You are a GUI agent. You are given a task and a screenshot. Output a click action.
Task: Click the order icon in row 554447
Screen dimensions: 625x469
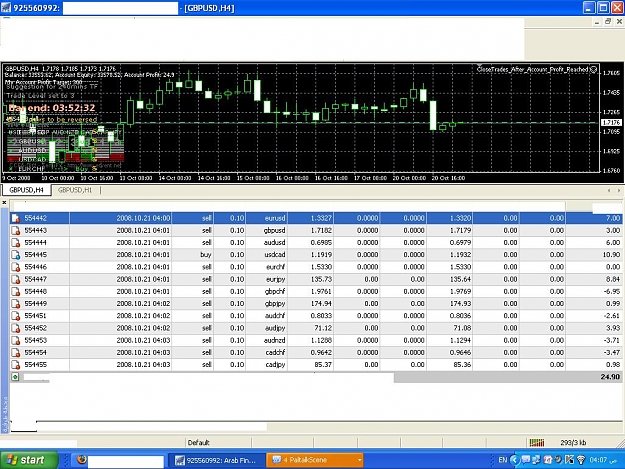tap(16, 279)
